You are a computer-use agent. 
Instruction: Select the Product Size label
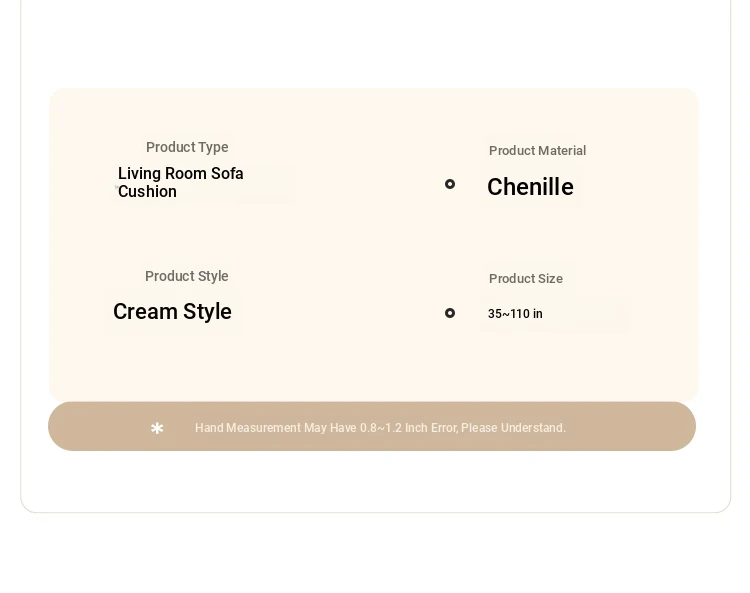tap(525, 279)
